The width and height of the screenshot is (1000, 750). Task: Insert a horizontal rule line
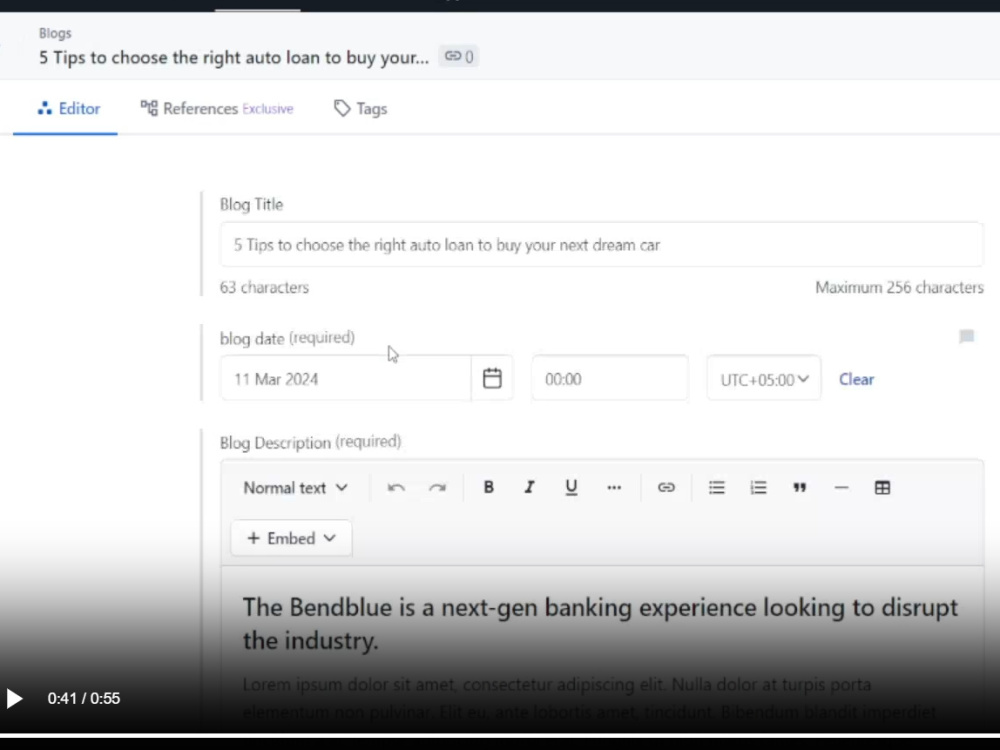[841, 487]
